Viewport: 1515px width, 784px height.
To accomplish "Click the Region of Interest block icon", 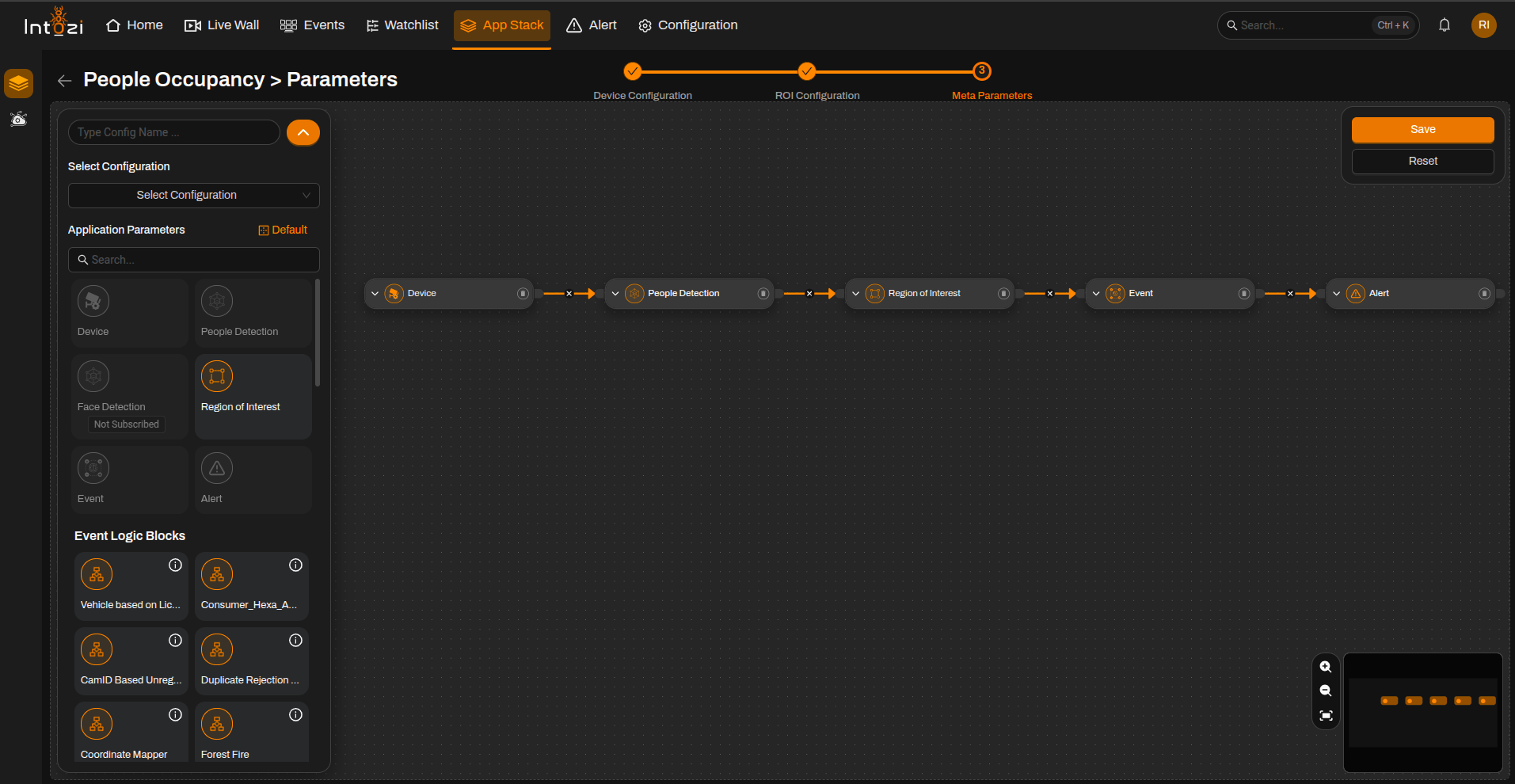I will (217, 376).
